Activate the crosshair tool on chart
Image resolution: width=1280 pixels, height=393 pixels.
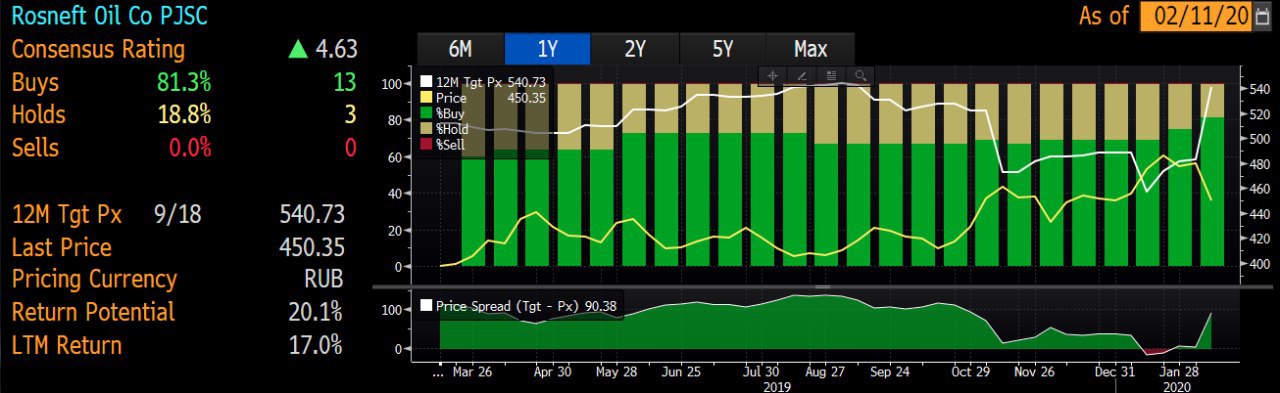772,75
